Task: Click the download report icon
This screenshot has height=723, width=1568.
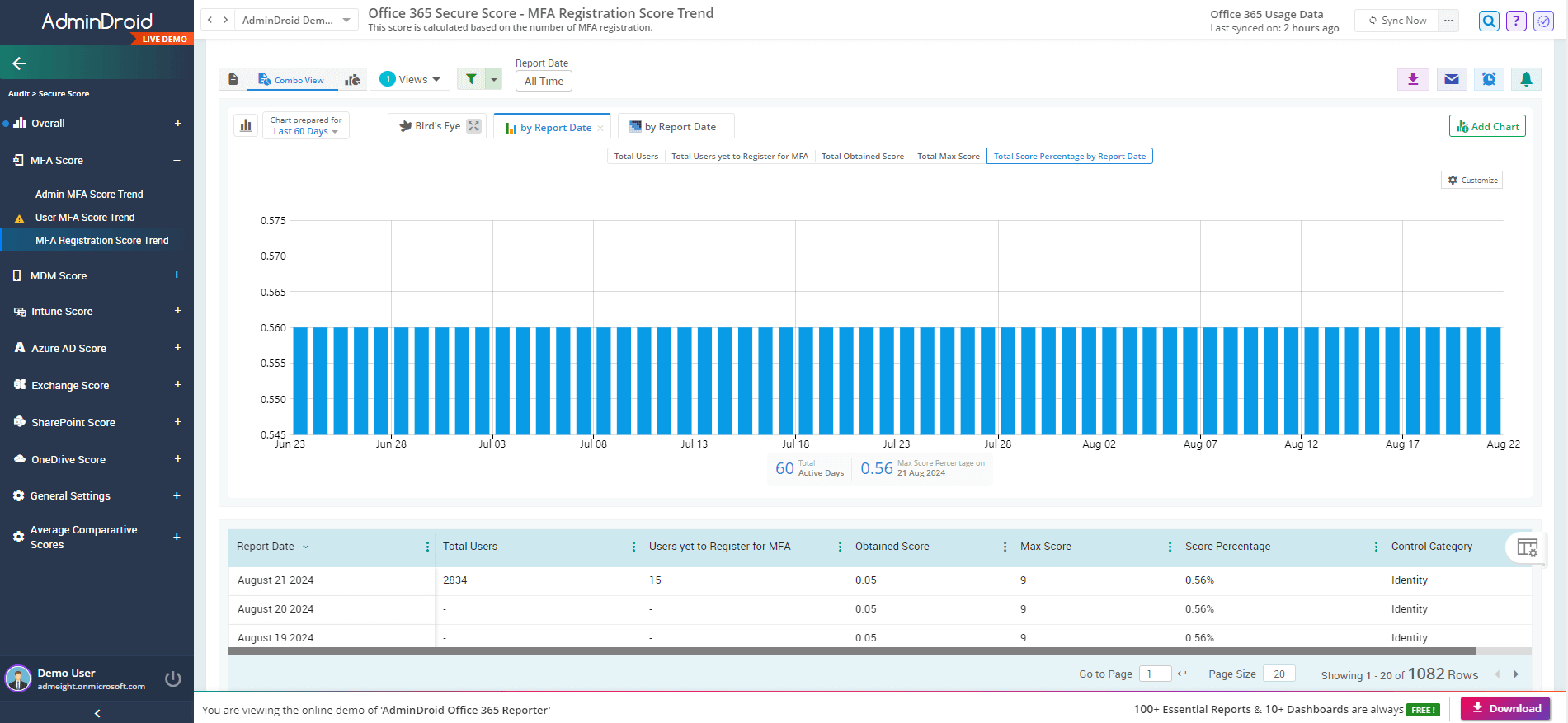Action: point(1413,79)
